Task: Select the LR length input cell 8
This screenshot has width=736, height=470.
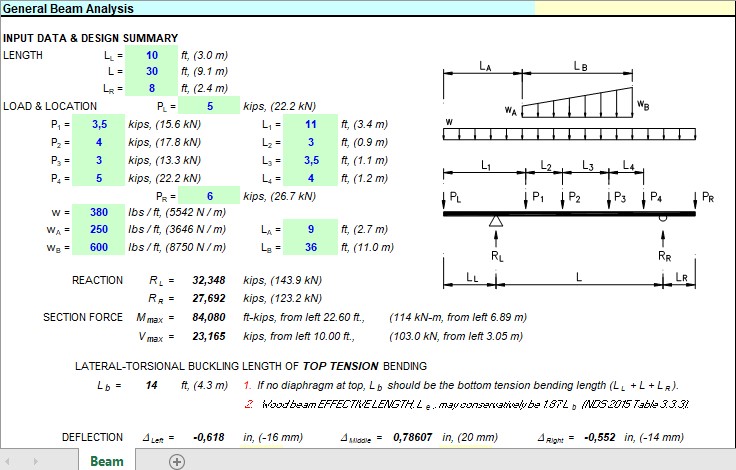Action: (152, 88)
